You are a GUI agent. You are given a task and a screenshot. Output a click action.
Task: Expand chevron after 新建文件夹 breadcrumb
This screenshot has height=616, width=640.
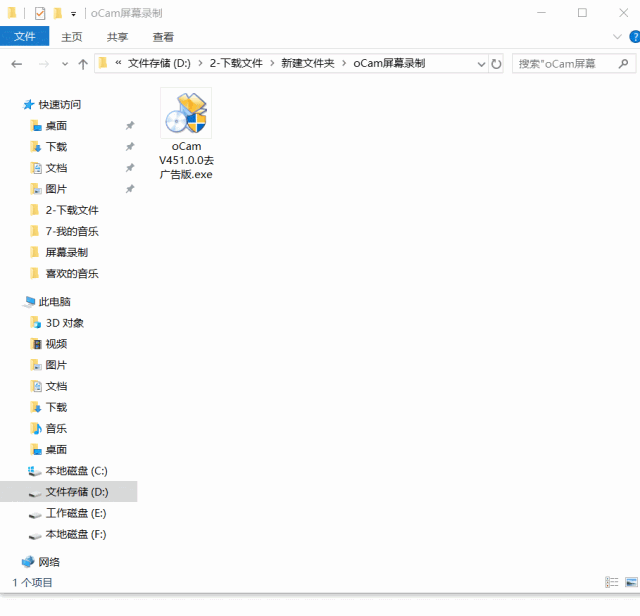pos(344,64)
